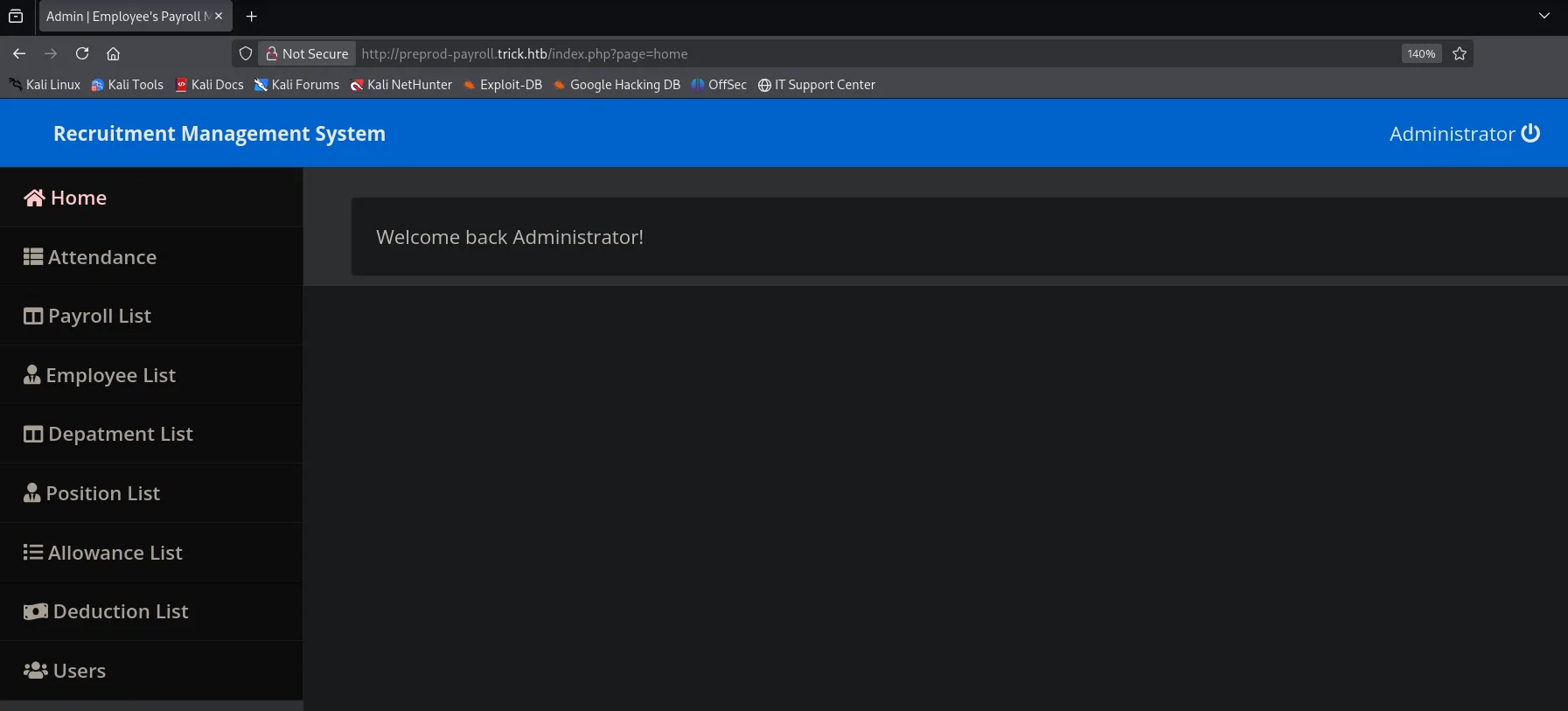
Task: Click the Home house icon in sidebar
Action: (x=34, y=199)
